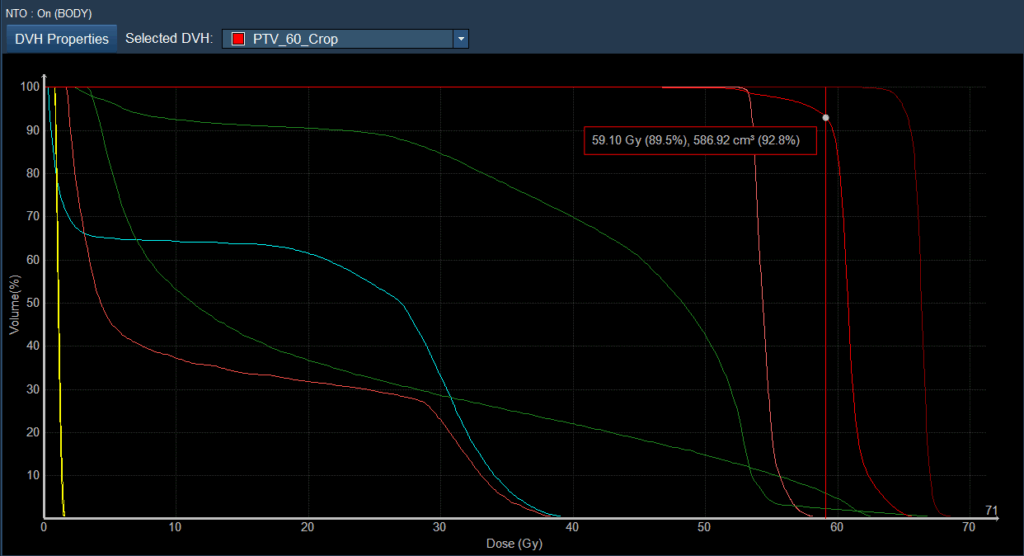Click the 59.10 Gy dose readout tooltip
This screenshot has height=556, width=1024.
700,141
